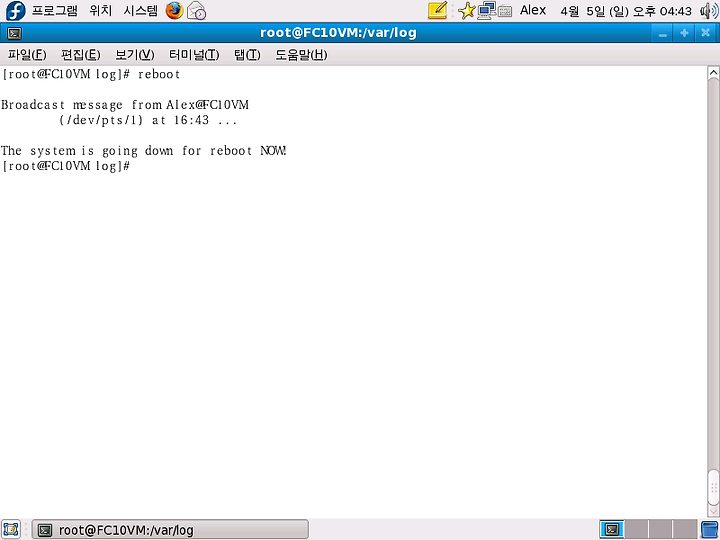Minimize the terminal window

click(x=662, y=33)
